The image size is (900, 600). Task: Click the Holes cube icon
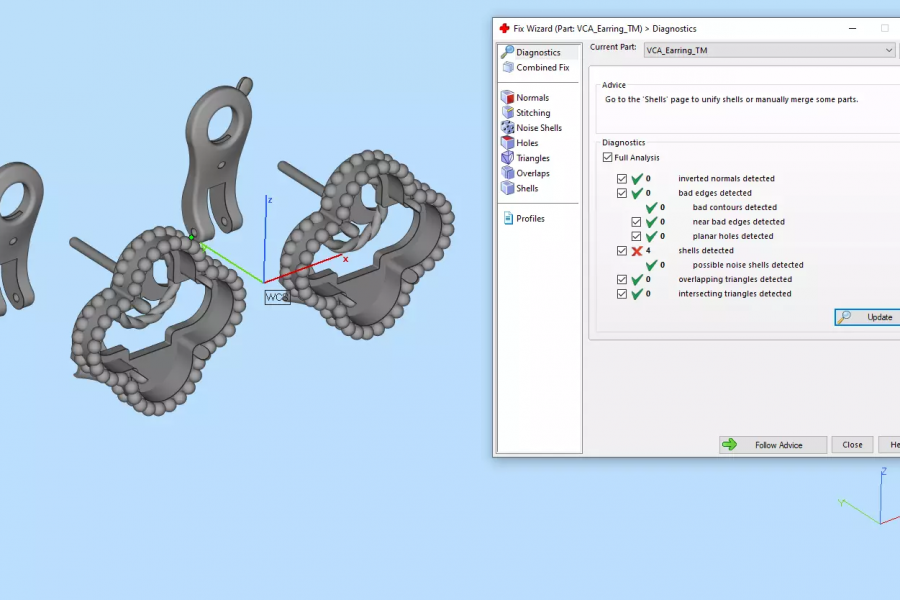(507, 142)
